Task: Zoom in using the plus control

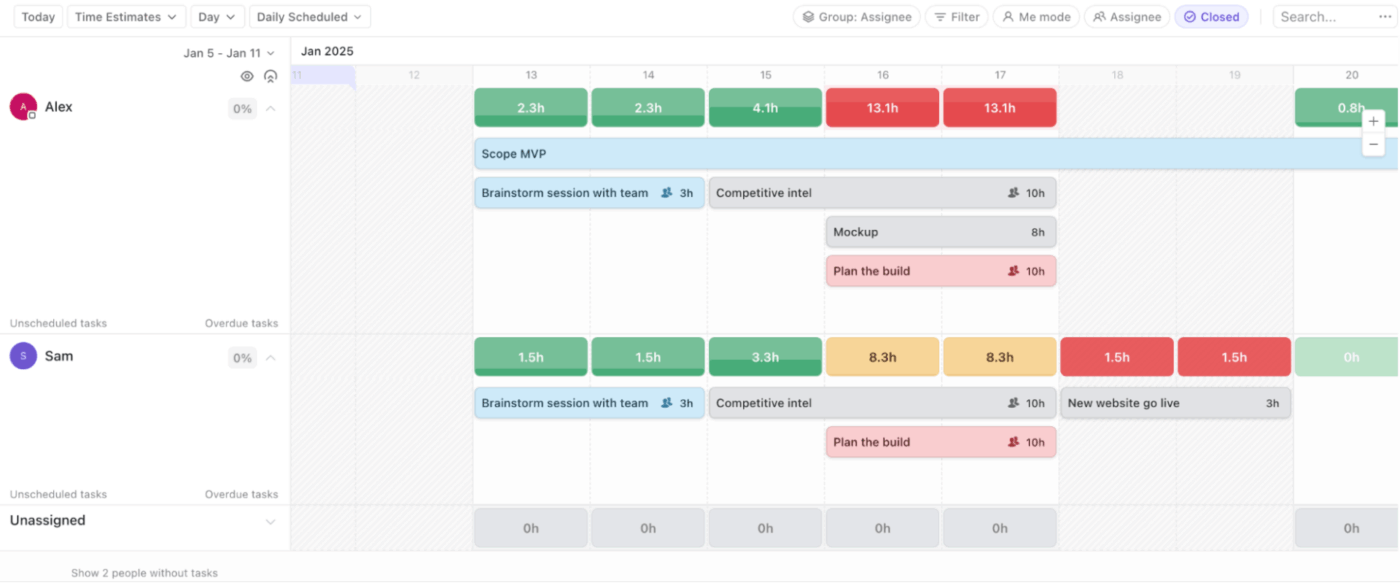Action: pos(1373,120)
